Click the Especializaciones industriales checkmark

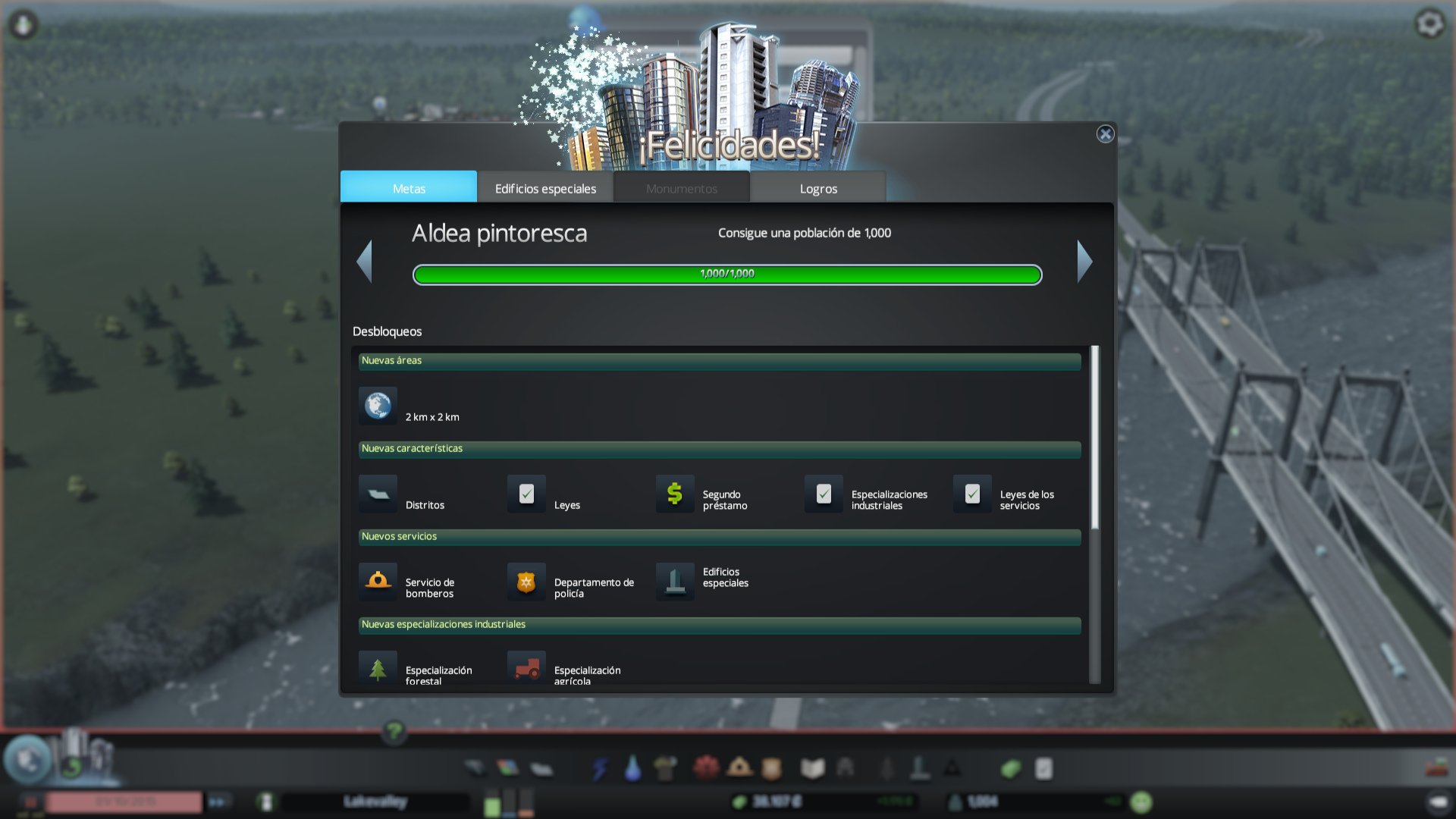[824, 494]
